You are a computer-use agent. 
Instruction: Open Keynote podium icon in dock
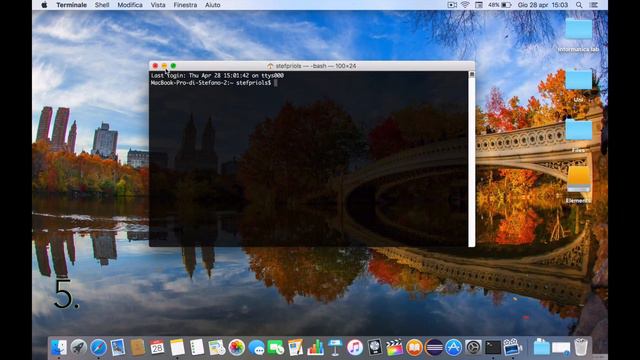coord(335,347)
